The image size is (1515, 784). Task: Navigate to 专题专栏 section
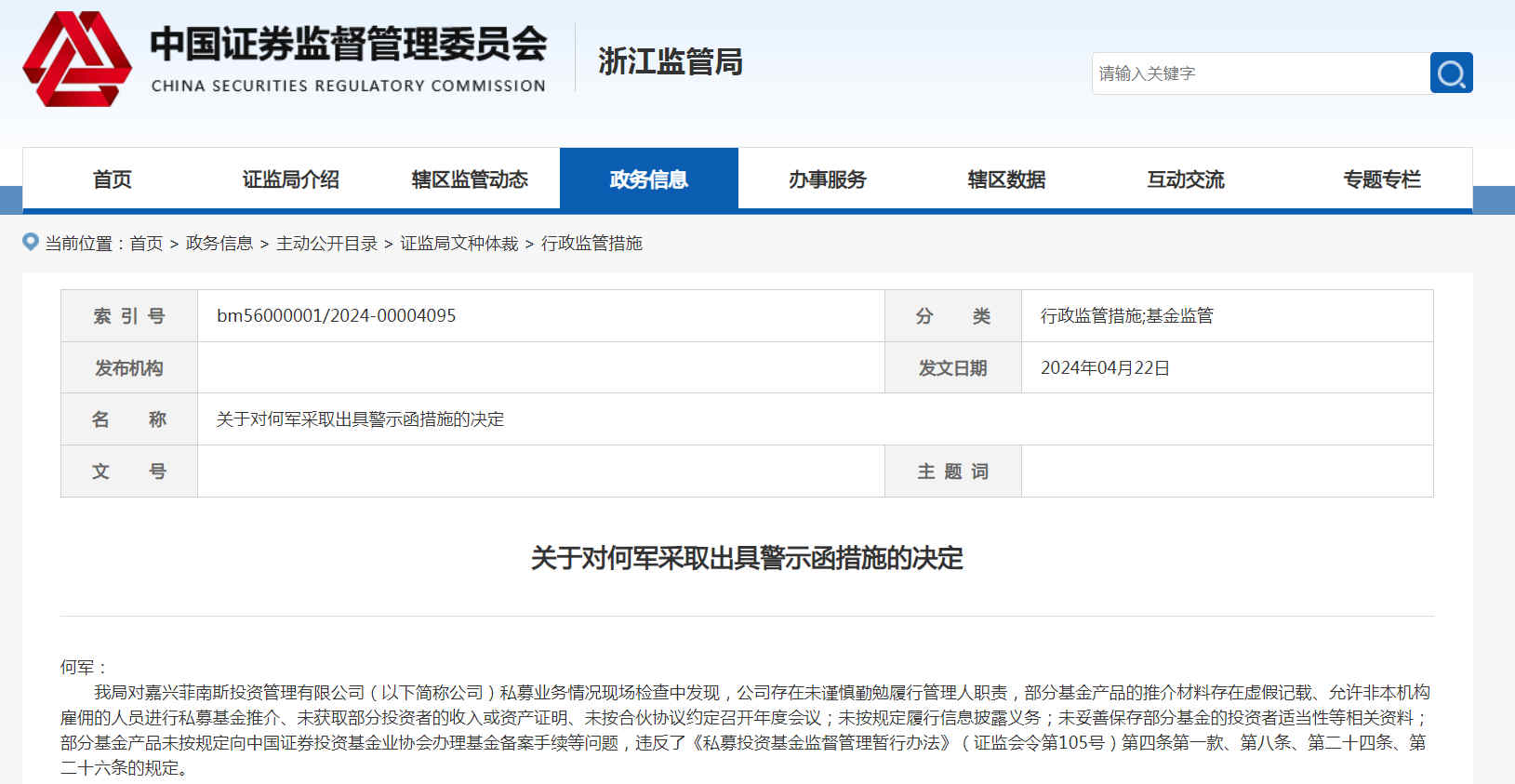point(1381,179)
